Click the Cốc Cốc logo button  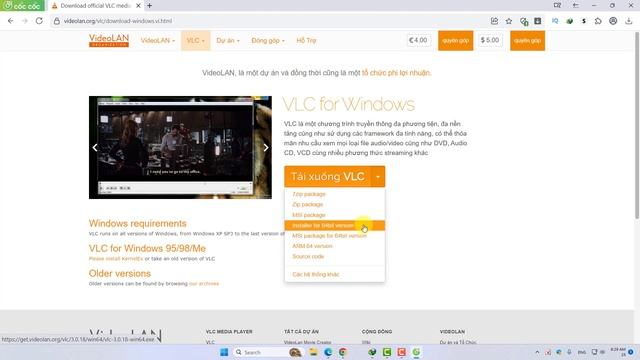point(22,6)
